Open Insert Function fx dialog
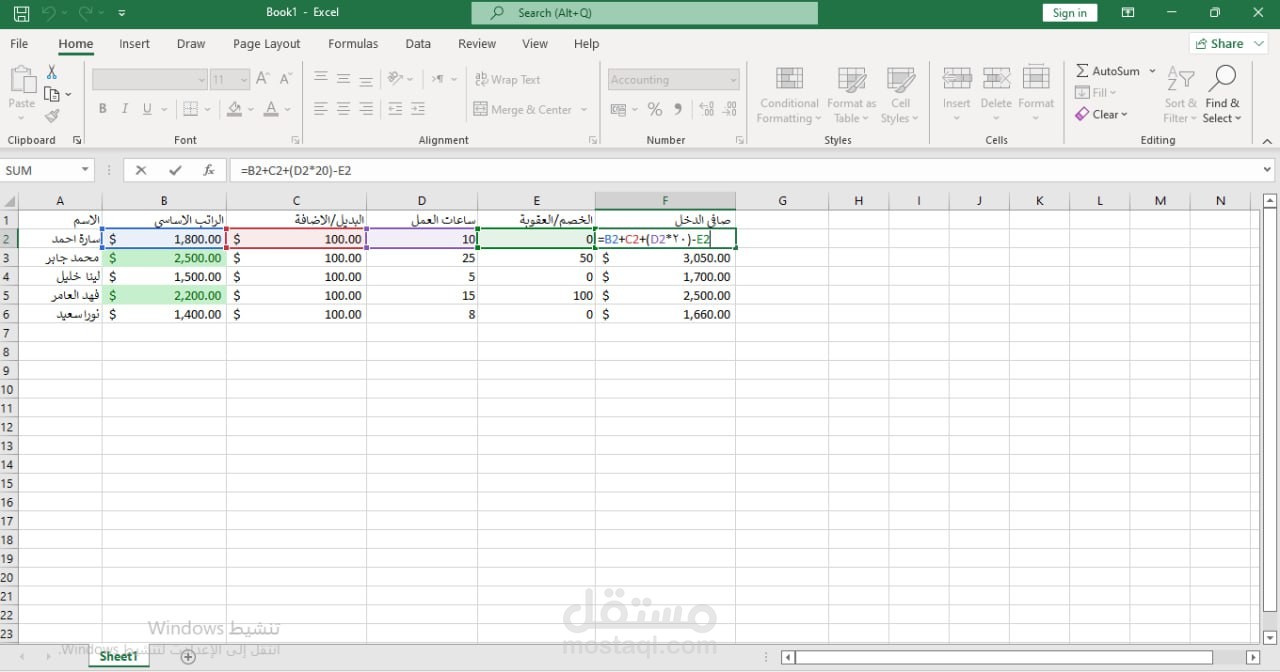This screenshot has width=1280, height=672. [x=208, y=170]
